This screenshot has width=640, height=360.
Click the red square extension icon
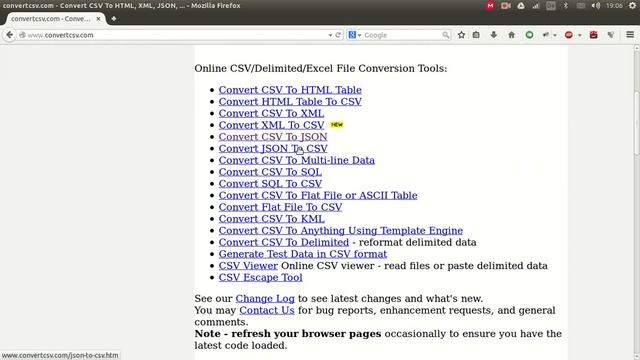tap(593, 35)
